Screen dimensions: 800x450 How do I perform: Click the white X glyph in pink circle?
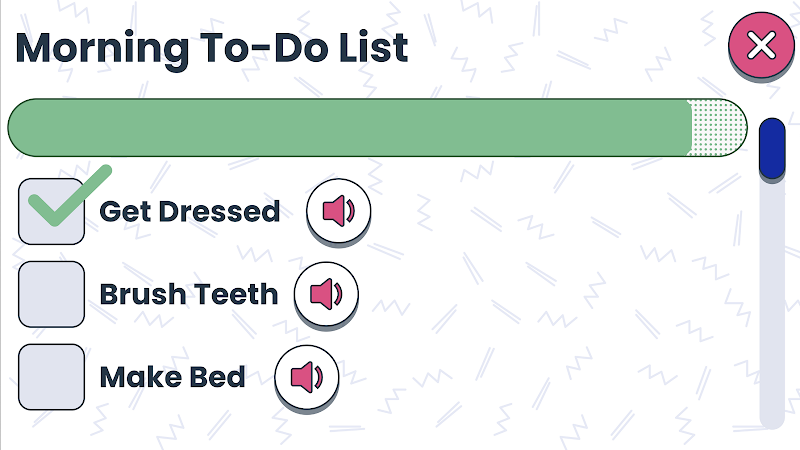tap(761, 45)
